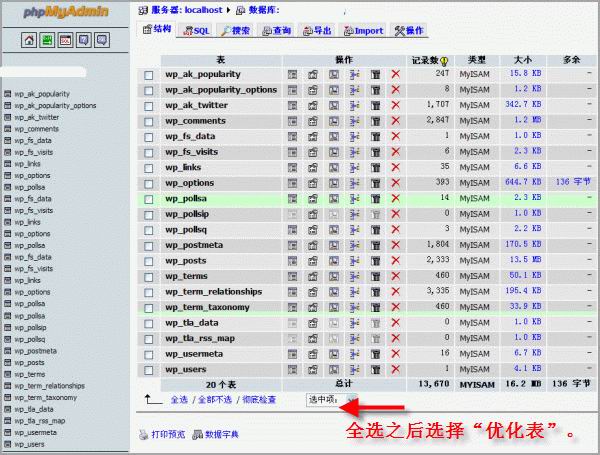Click empty trash icon in wp_users row
The width and height of the screenshot is (600, 455).
(375, 370)
